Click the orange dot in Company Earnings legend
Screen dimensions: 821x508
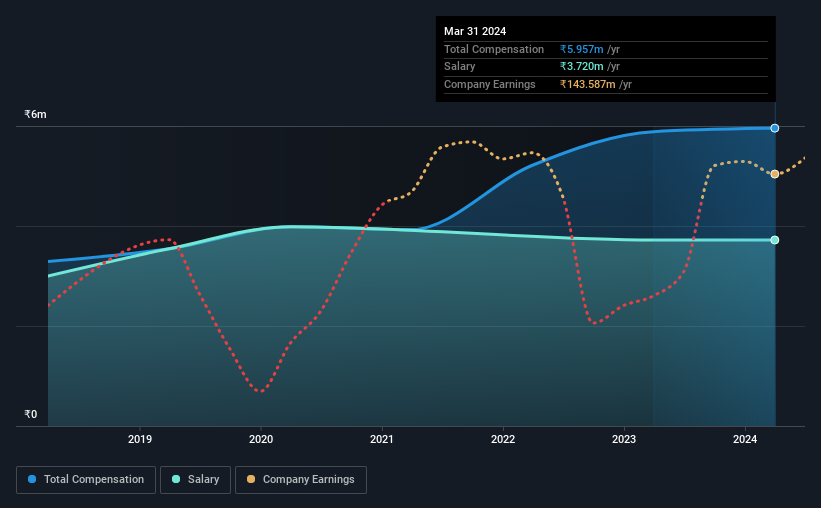click(251, 479)
